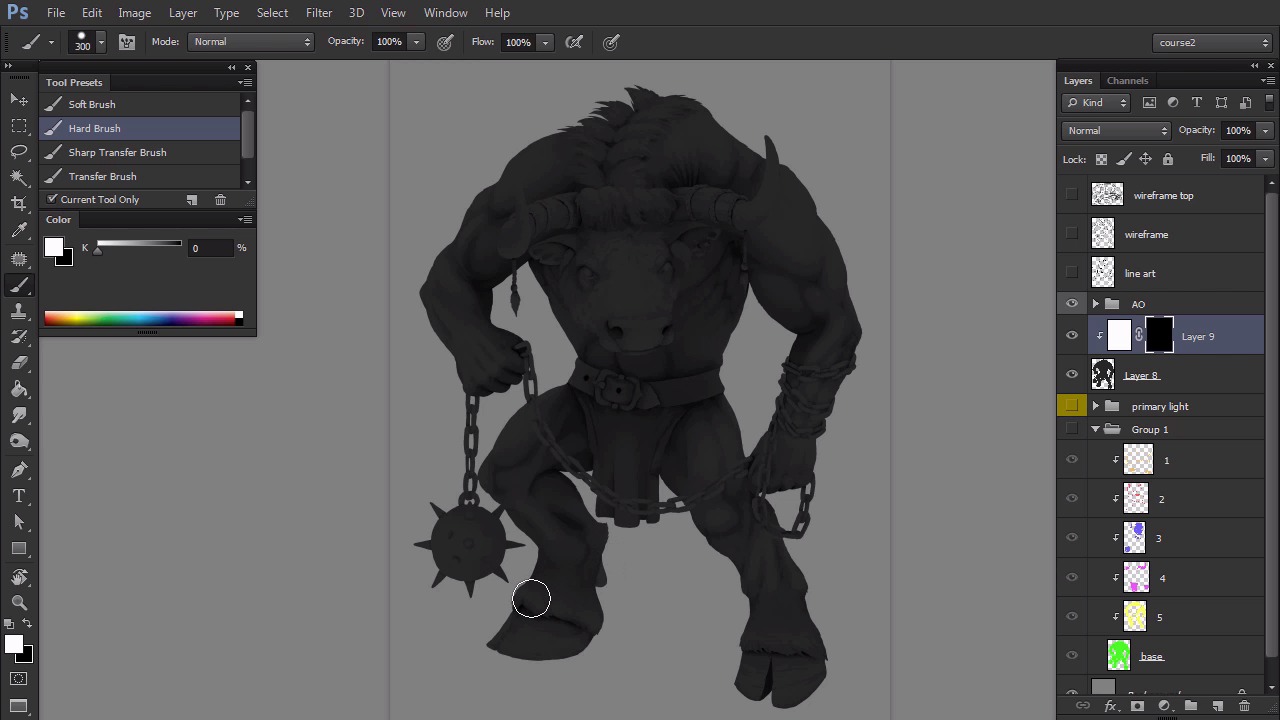Click the lock all icon
The width and height of the screenshot is (1280, 720).
pyautogui.click(x=1167, y=159)
